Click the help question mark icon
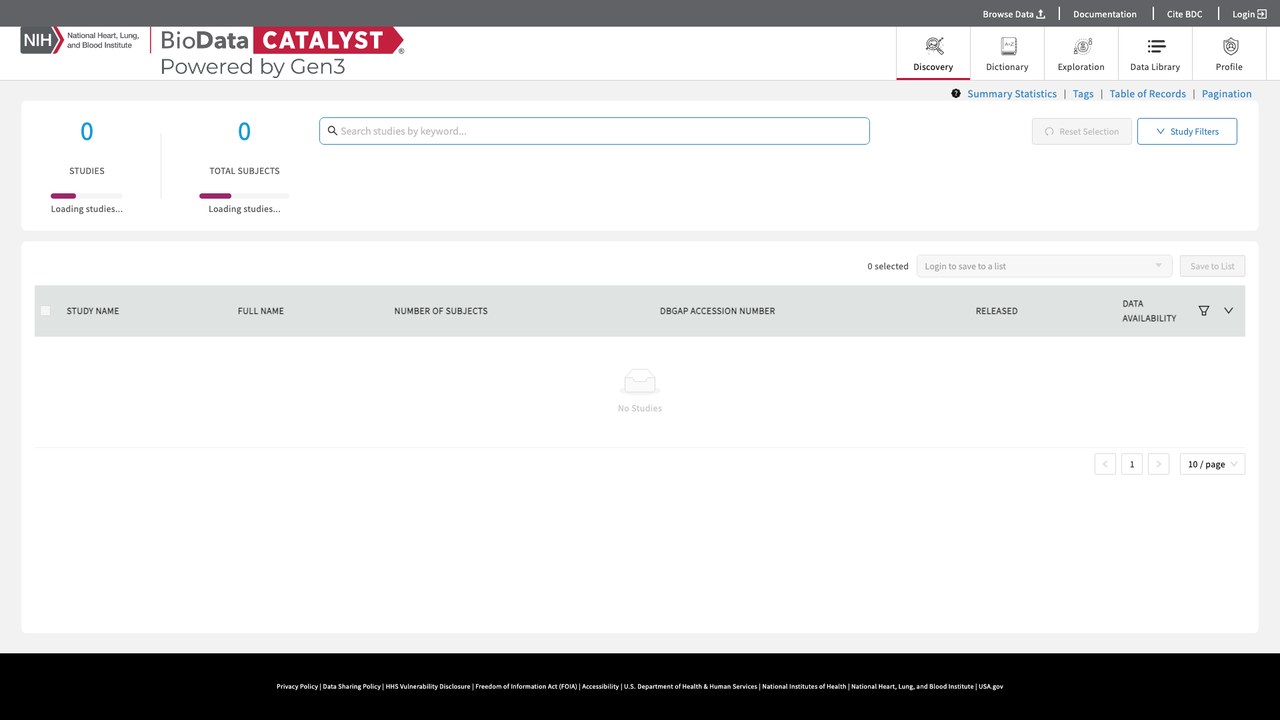The image size is (1280, 720). pyautogui.click(x=956, y=94)
